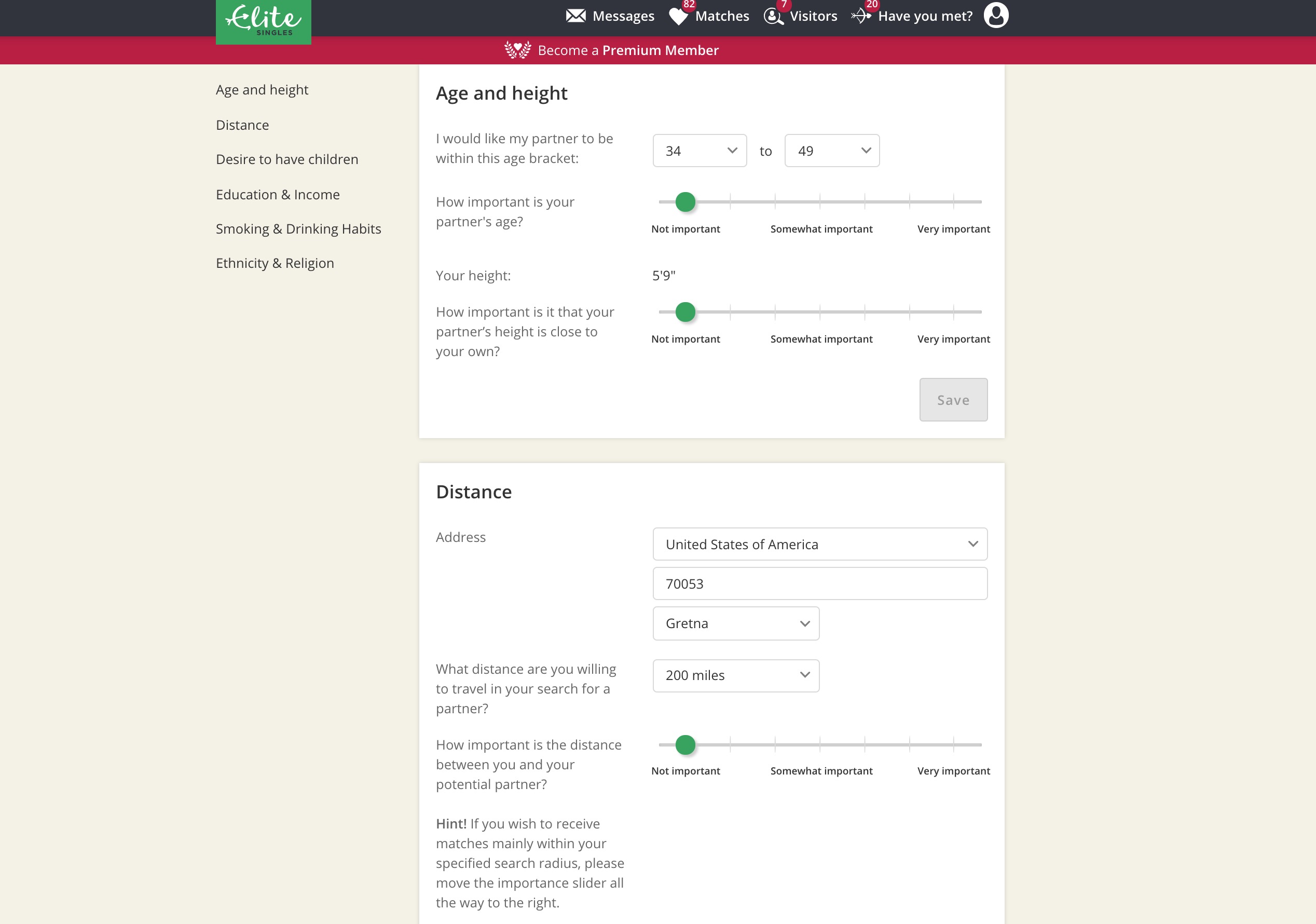
Task: Open the 200 miles distance dropdown
Action: (736, 675)
